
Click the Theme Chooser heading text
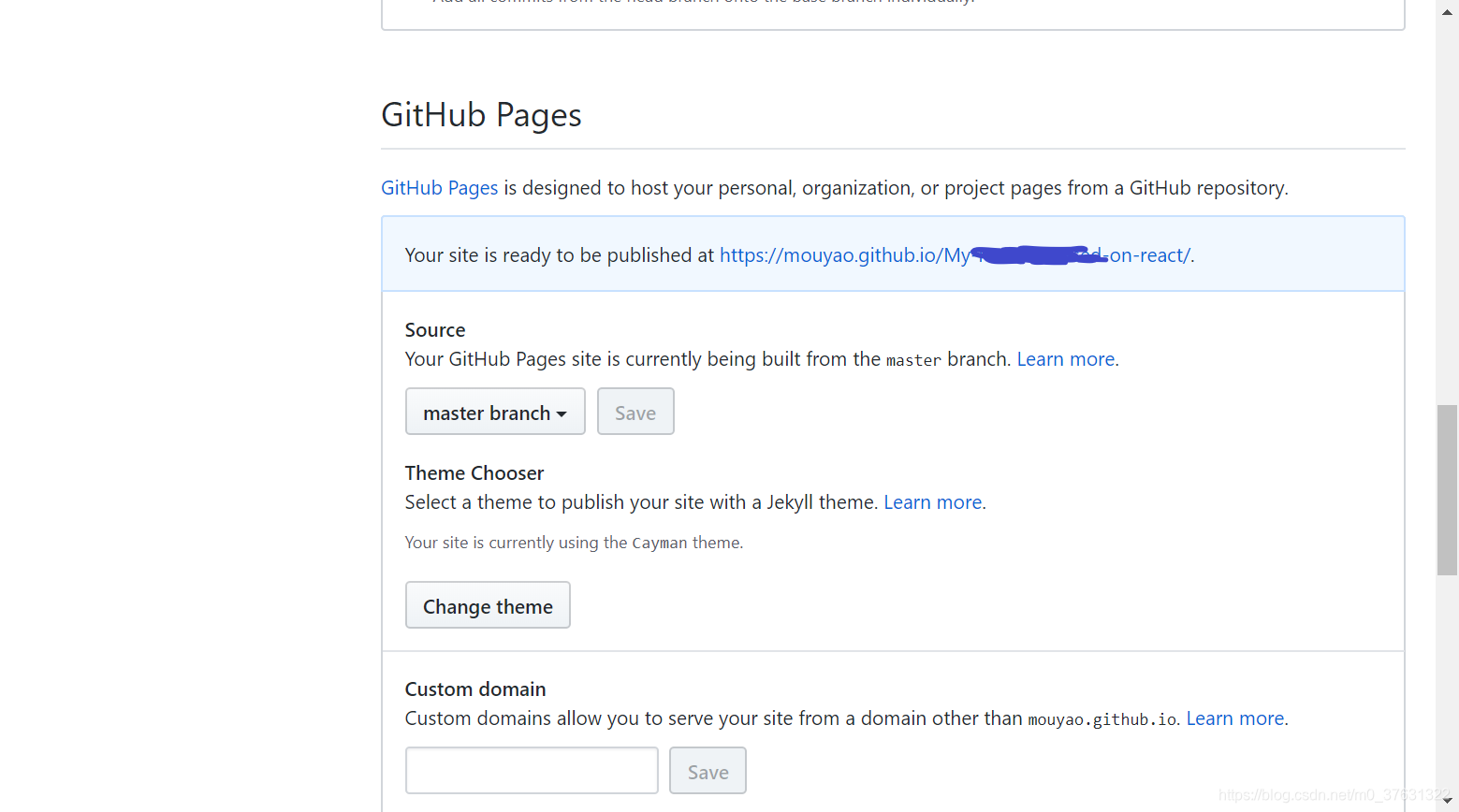[x=474, y=473]
